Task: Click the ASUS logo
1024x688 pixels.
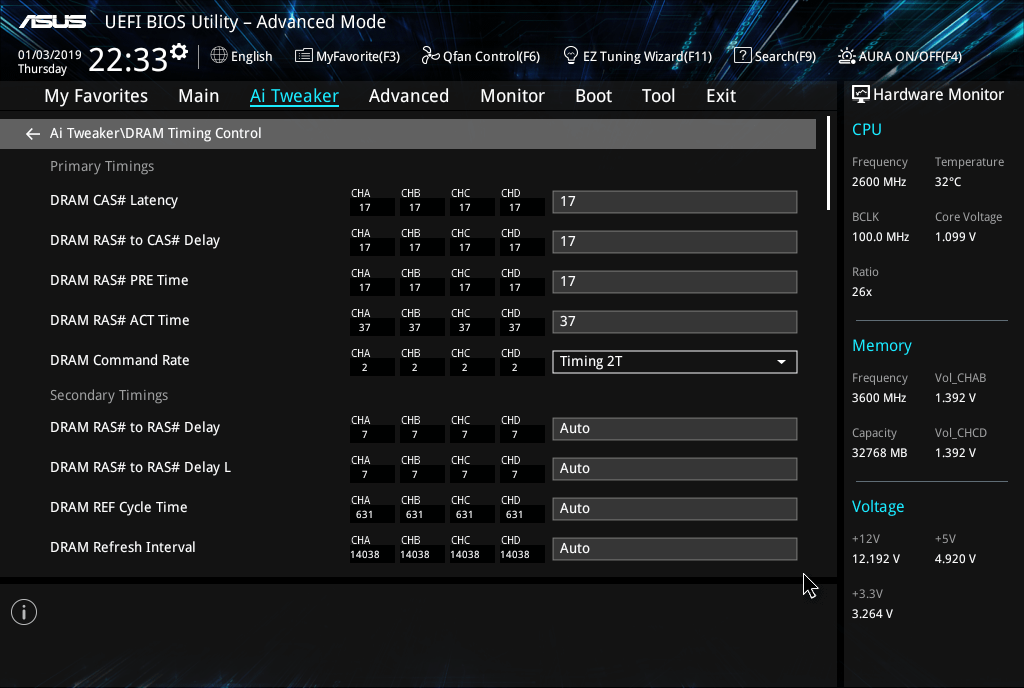Action: 52,22
